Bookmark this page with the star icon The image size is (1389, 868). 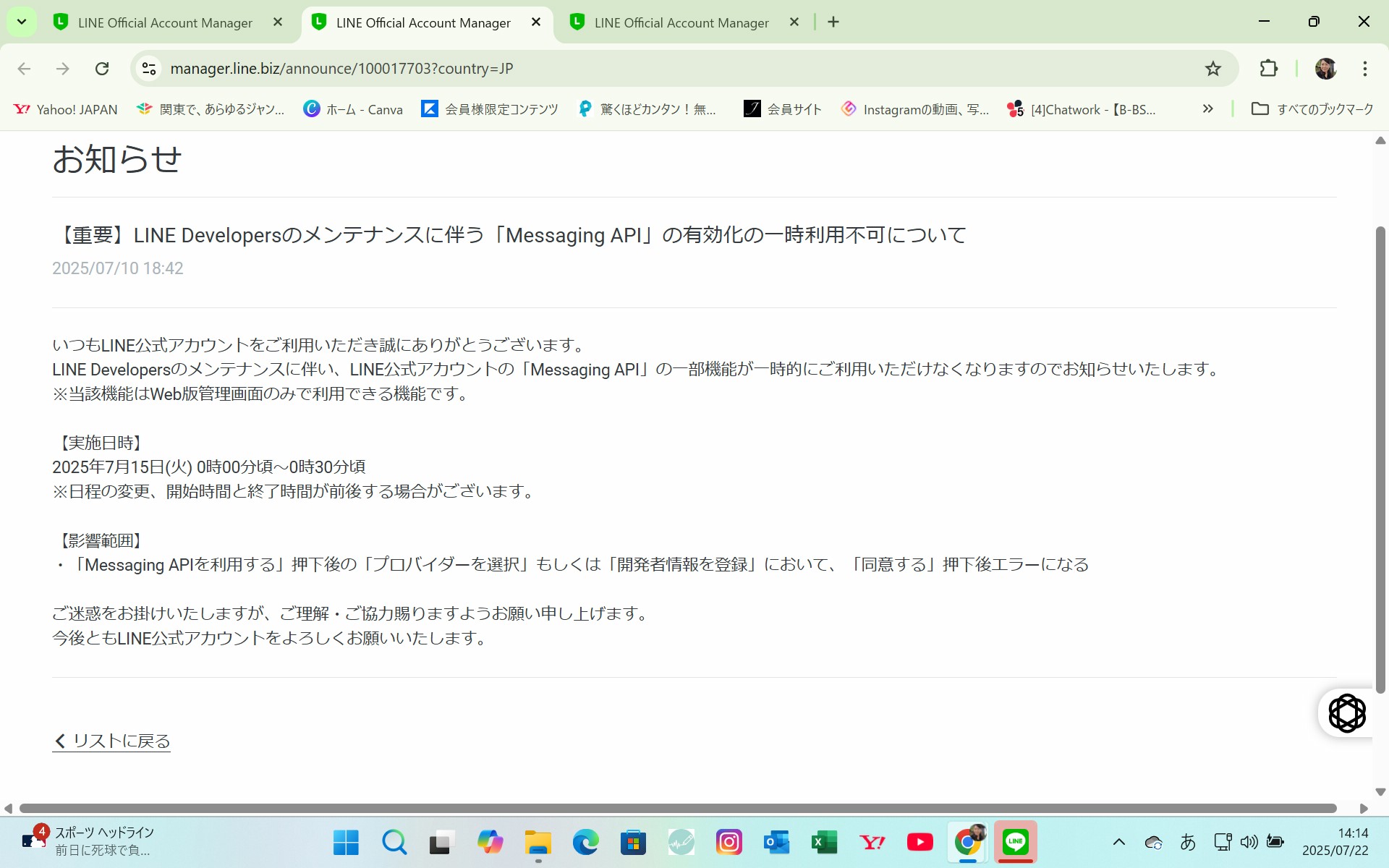tap(1212, 69)
